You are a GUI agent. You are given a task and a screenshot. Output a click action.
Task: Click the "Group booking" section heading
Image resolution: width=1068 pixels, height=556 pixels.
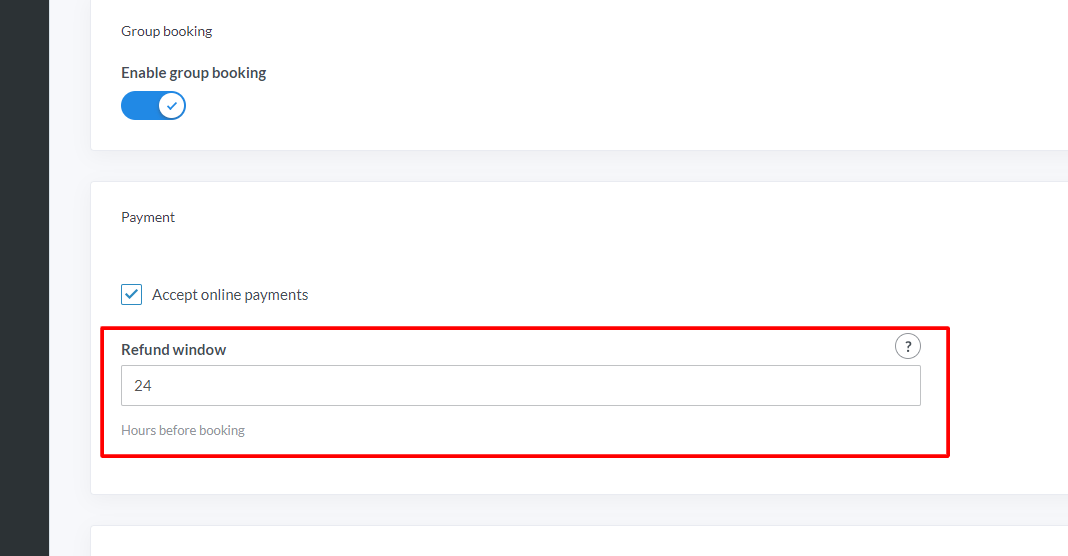click(x=166, y=31)
